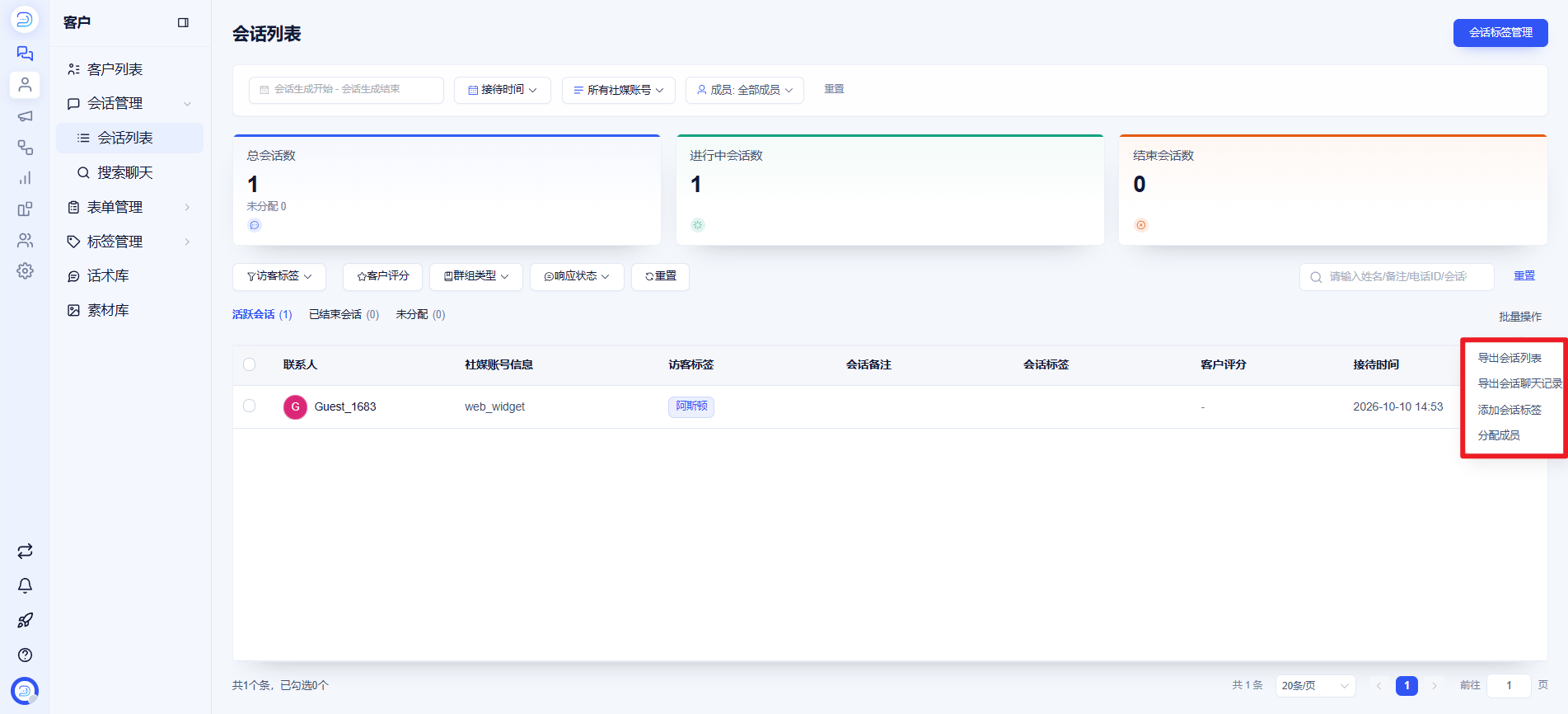Open the settings gear icon in left rail

[x=25, y=271]
